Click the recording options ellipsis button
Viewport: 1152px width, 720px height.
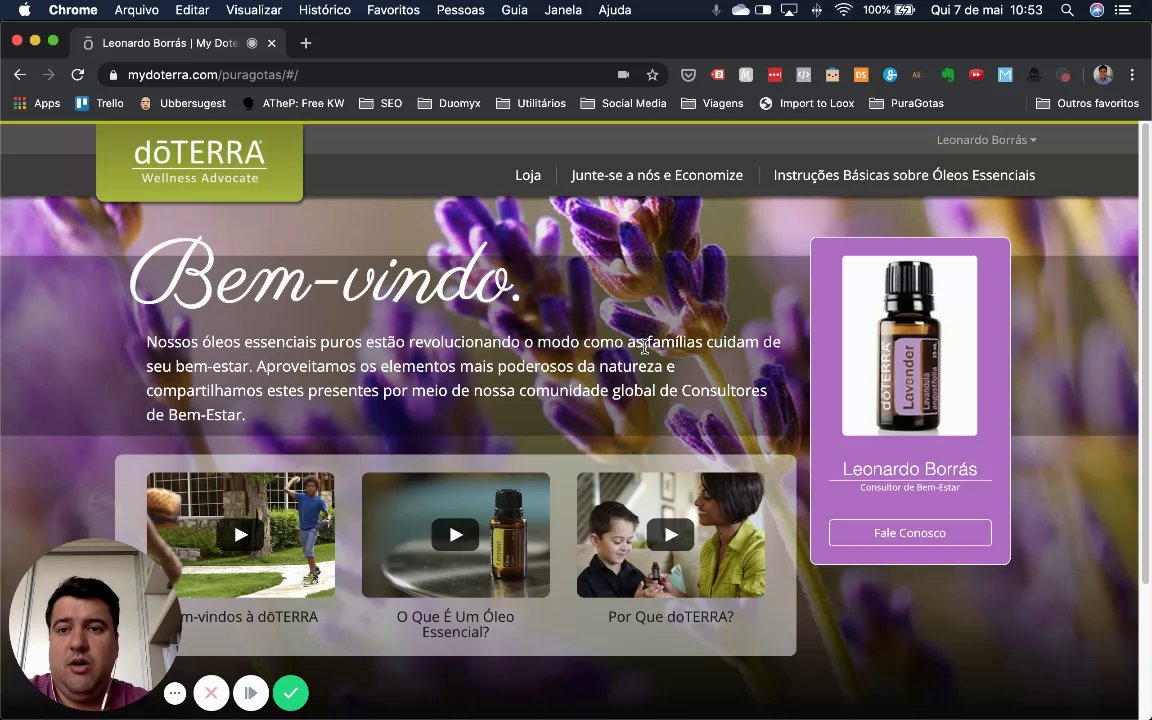pos(175,693)
